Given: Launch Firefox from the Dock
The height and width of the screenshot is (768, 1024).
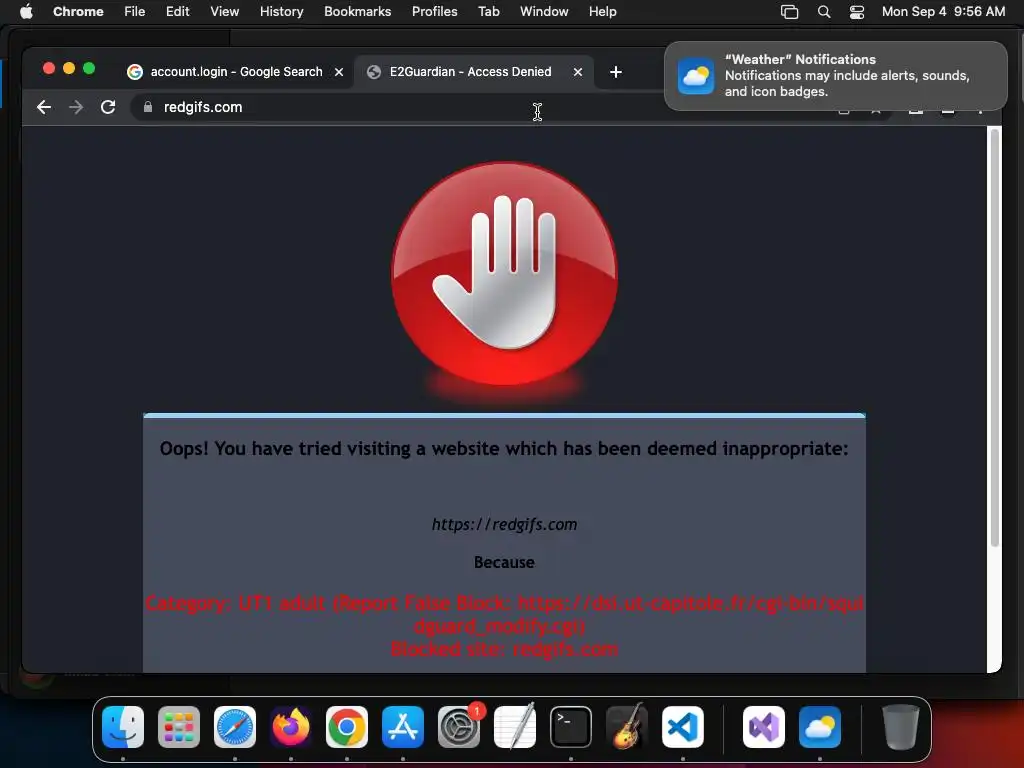Looking at the screenshot, I should [x=291, y=727].
